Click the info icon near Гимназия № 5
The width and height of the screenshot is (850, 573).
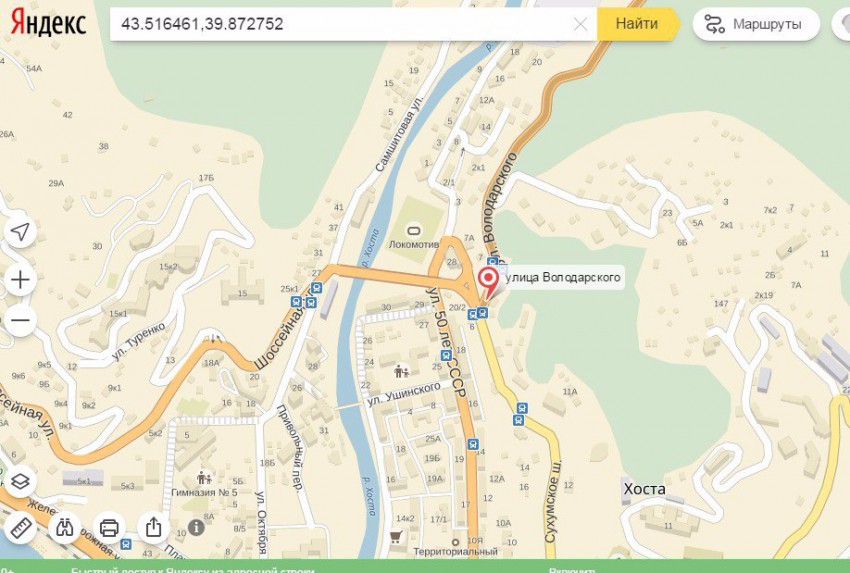(196, 526)
